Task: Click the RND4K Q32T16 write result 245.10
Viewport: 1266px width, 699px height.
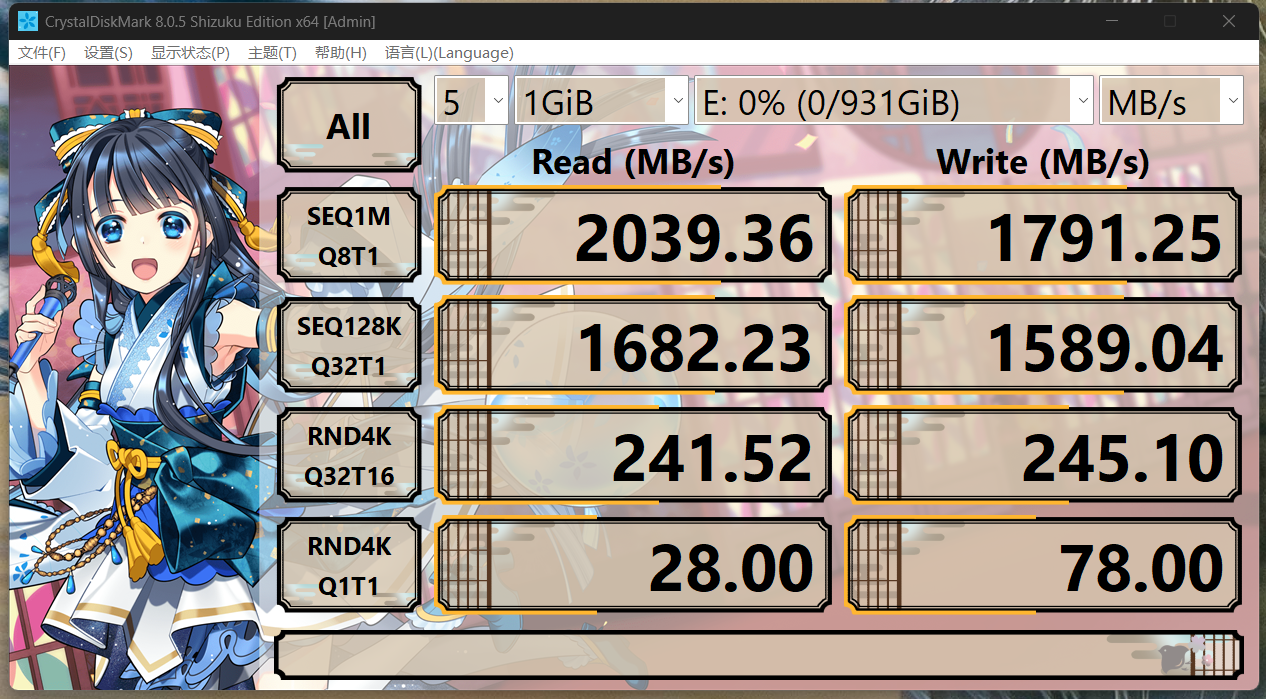Action: point(1044,455)
